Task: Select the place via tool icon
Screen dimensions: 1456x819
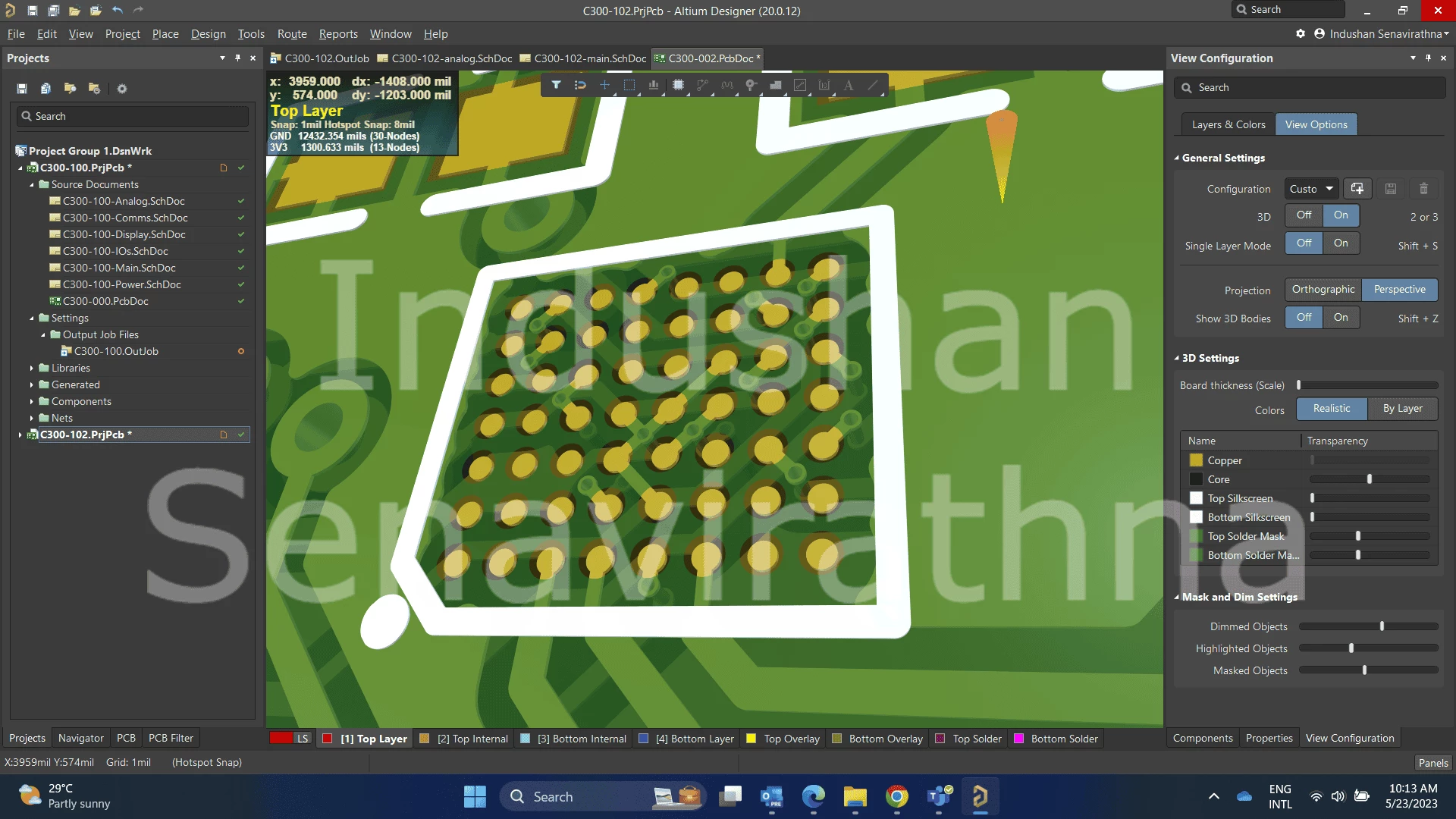Action: (x=751, y=85)
